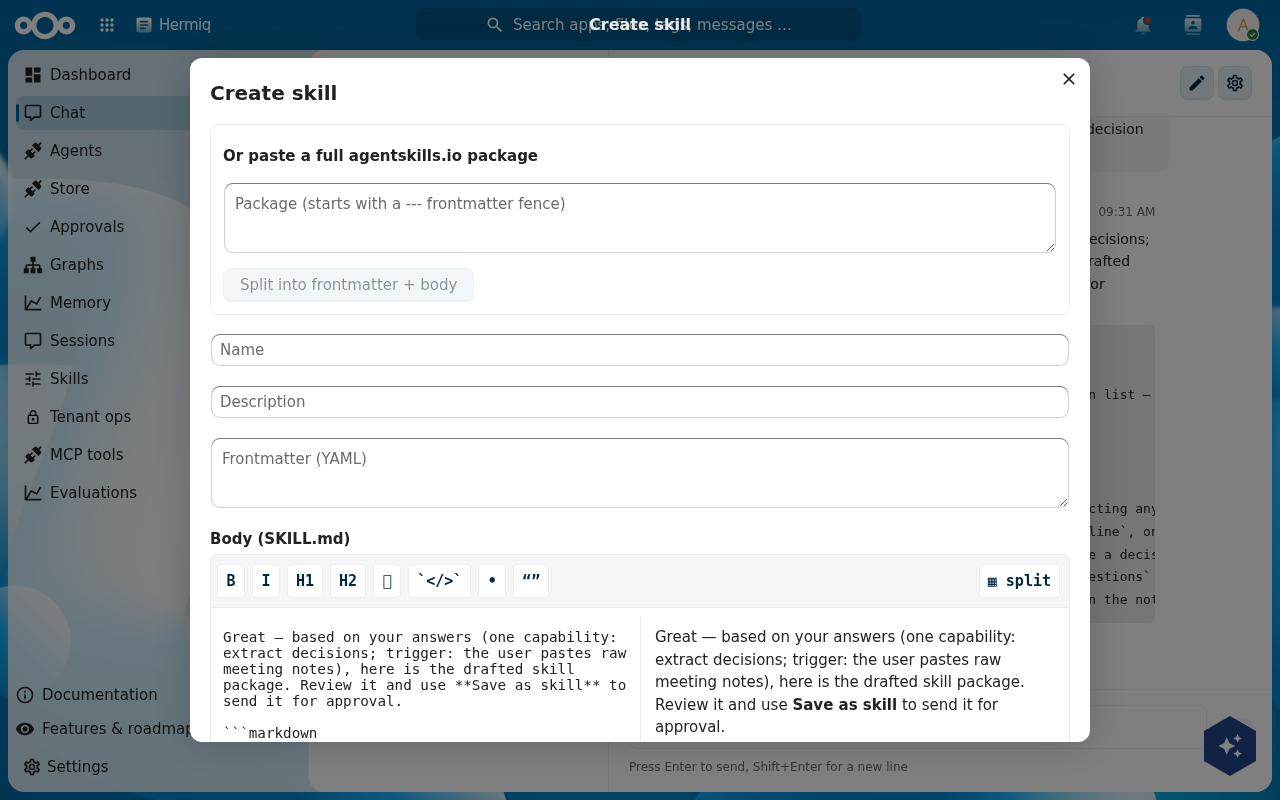Open Dashboard in the sidebar

[90, 75]
